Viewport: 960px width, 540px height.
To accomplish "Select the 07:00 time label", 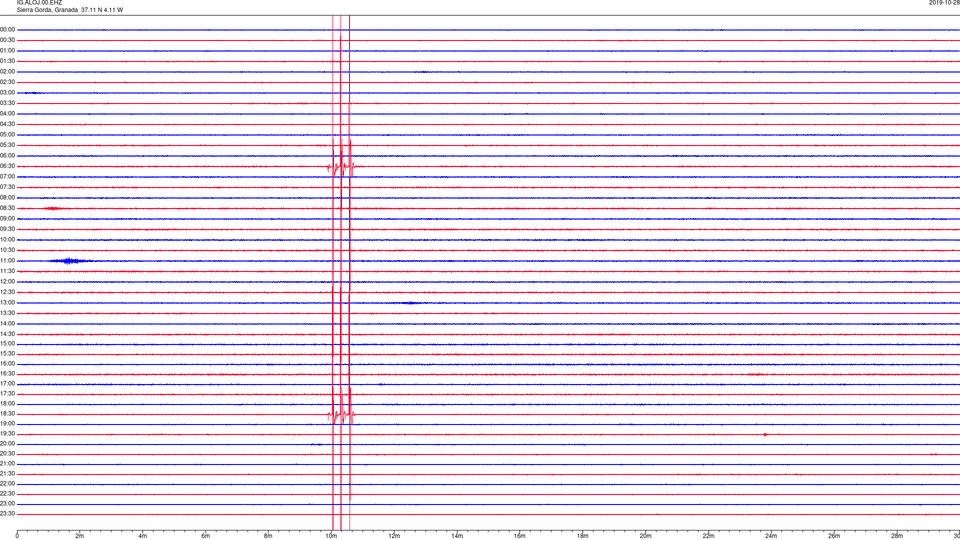I will (7, 177).
